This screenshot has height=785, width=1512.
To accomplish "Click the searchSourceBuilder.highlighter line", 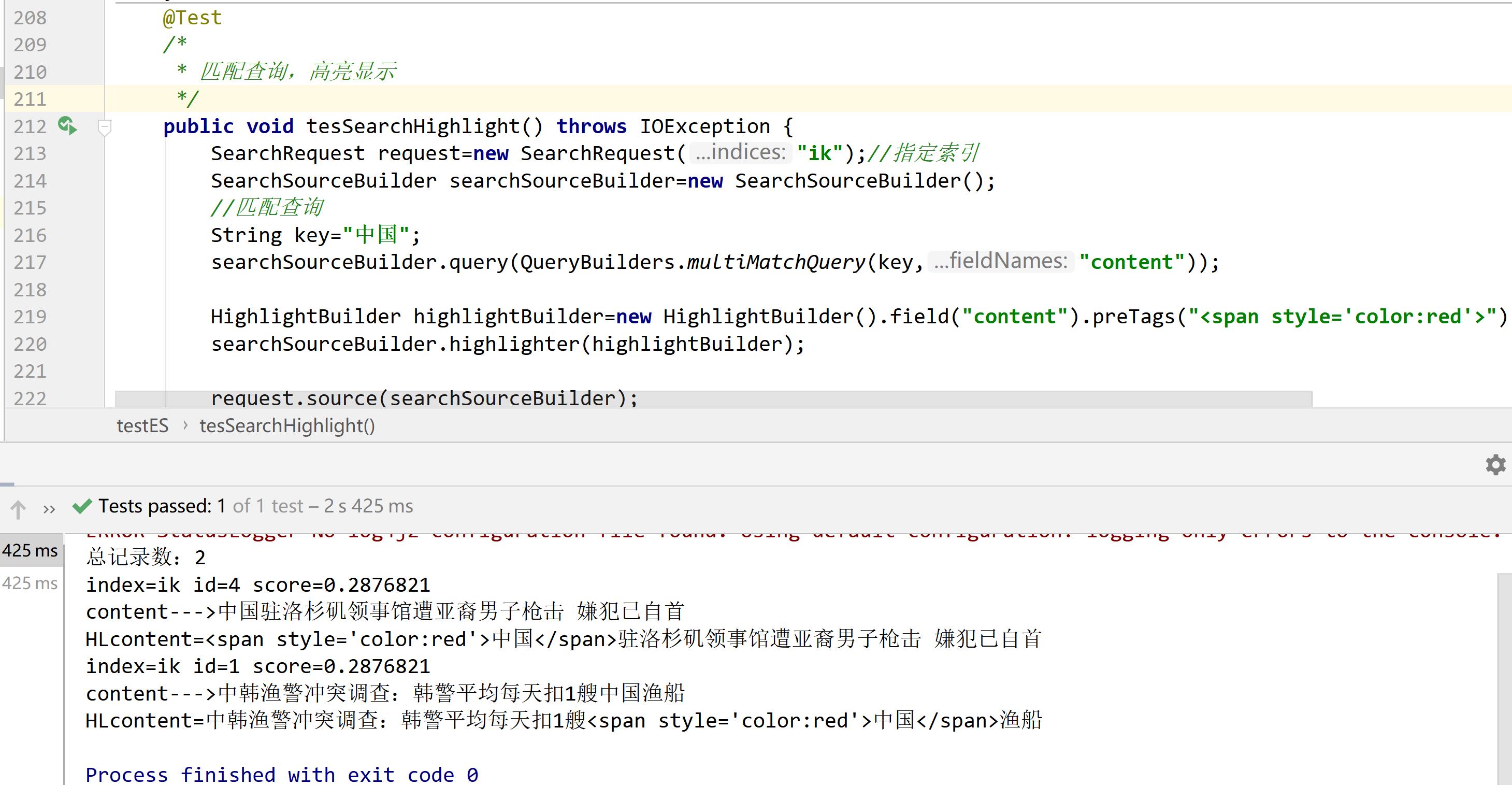I will tap(508, 344).
